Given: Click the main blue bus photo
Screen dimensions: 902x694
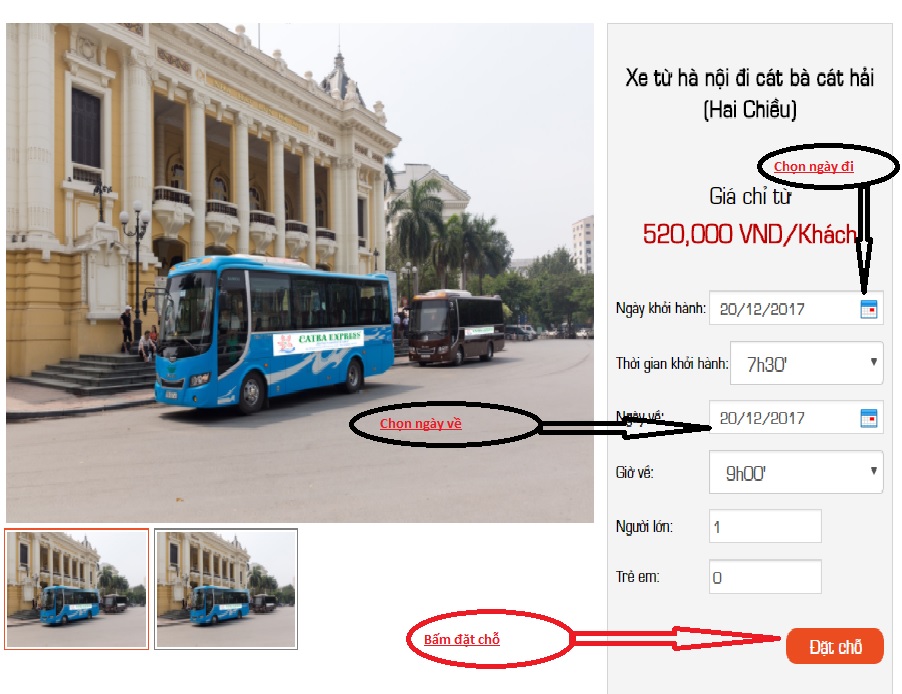Looking at the screenshot, I should (x=300, y=273).
